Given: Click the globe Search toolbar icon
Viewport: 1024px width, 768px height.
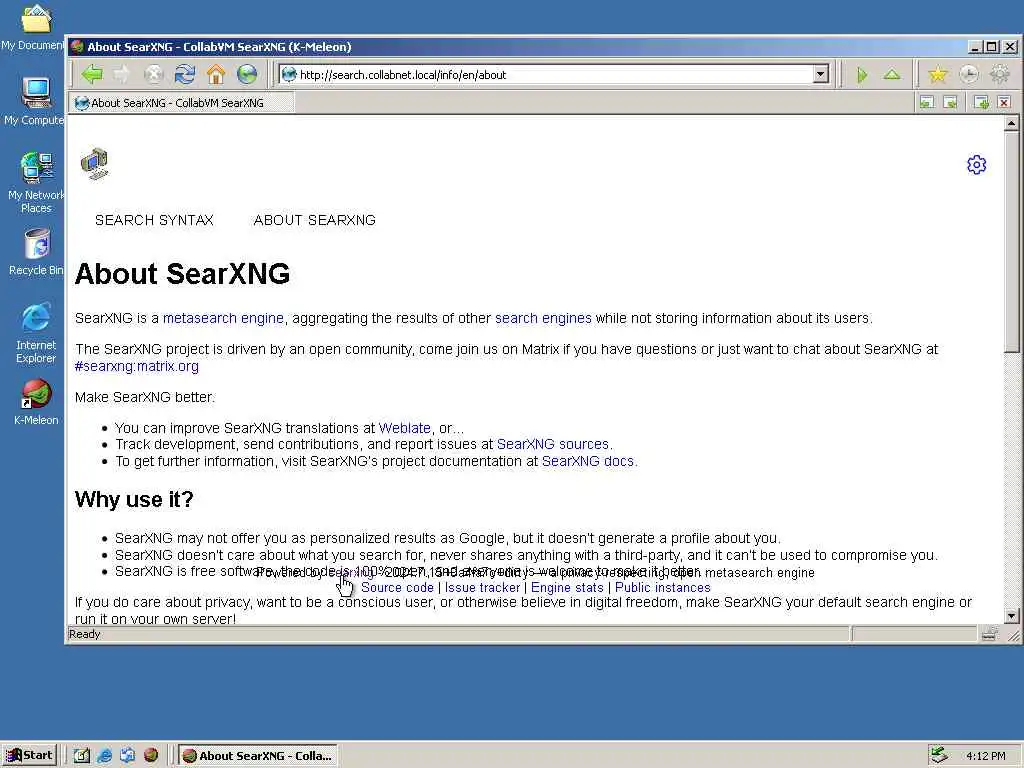Looking at the screenshot, I should (x=247, y=74).
